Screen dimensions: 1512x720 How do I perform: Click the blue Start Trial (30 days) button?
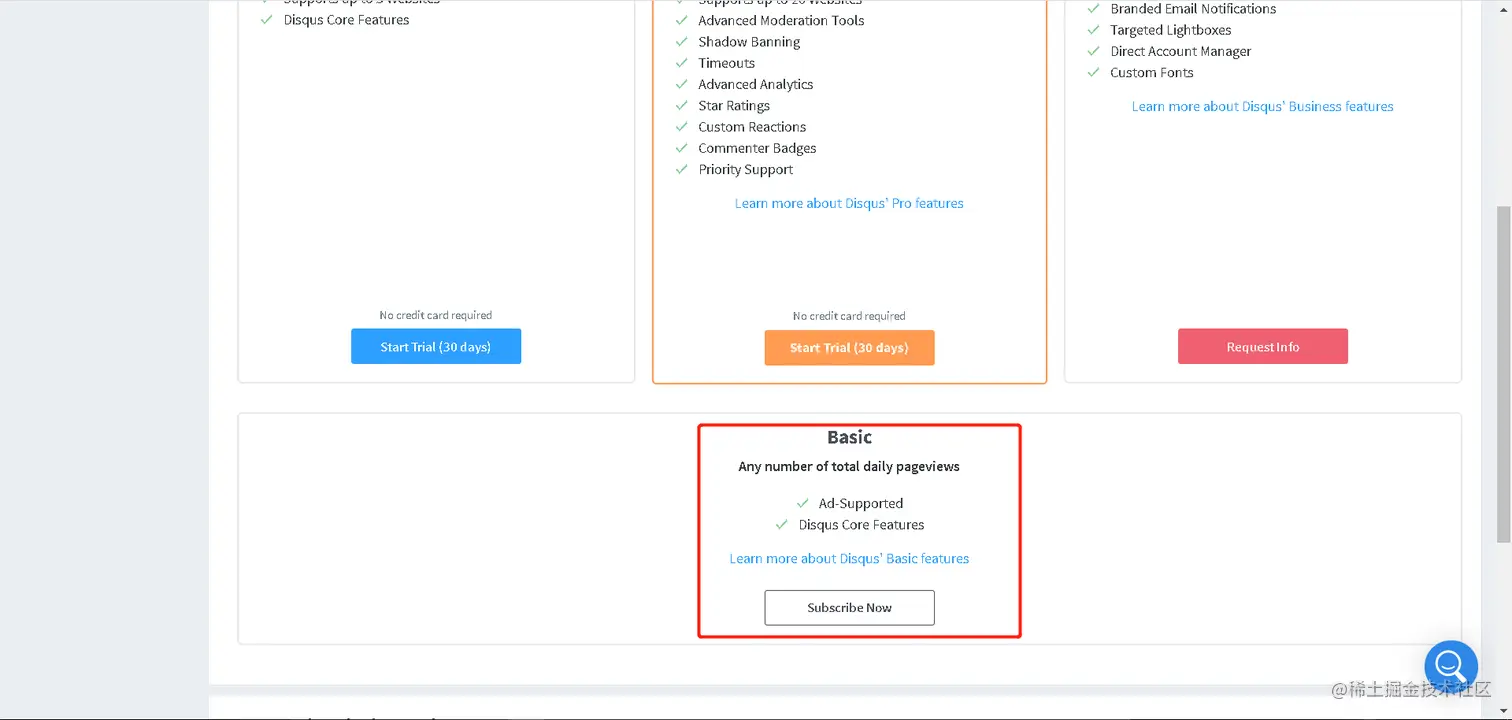(436, 346)
